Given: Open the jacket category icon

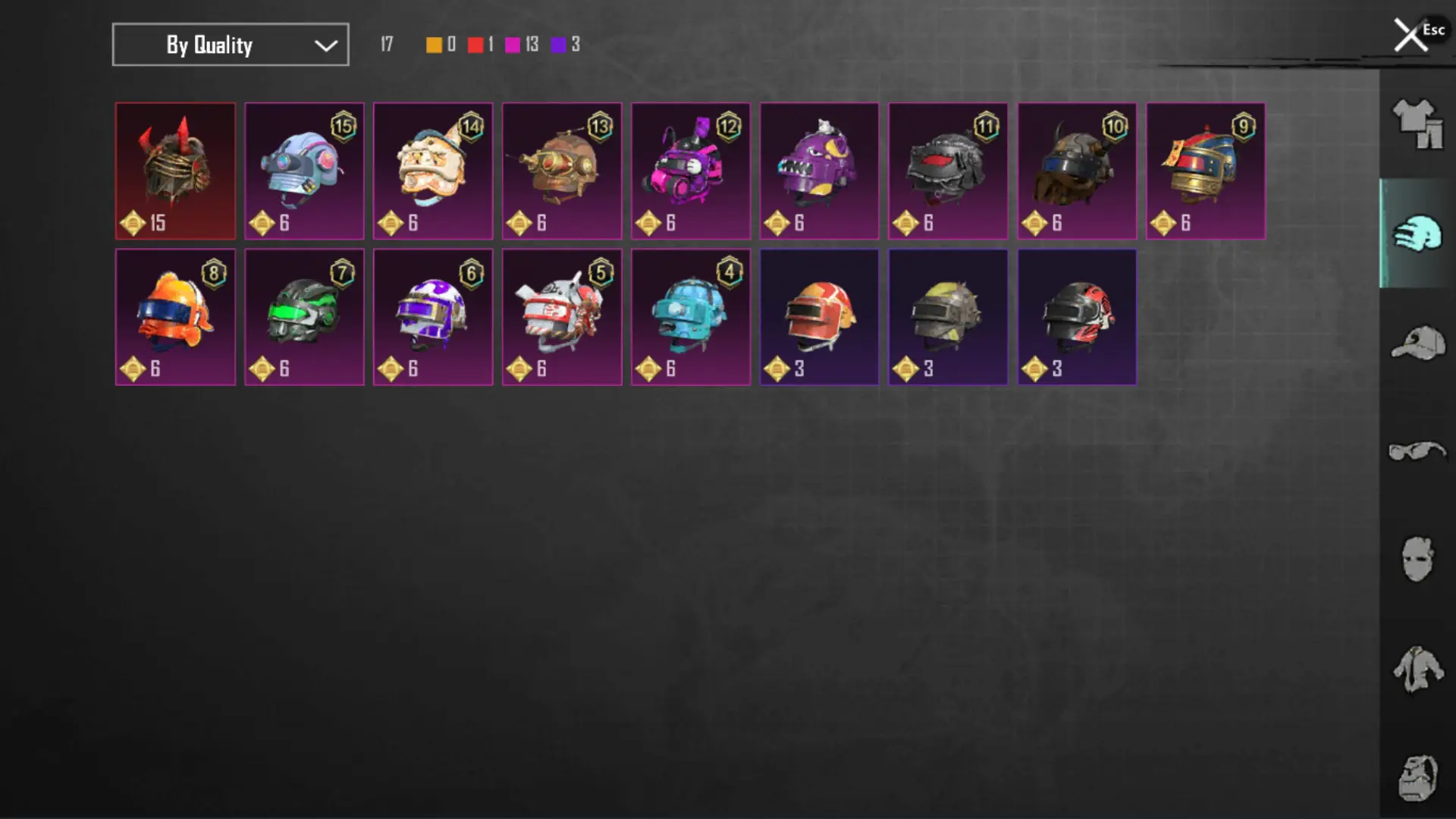Looking at the screenshot, I should click(x=1417, y=669).
